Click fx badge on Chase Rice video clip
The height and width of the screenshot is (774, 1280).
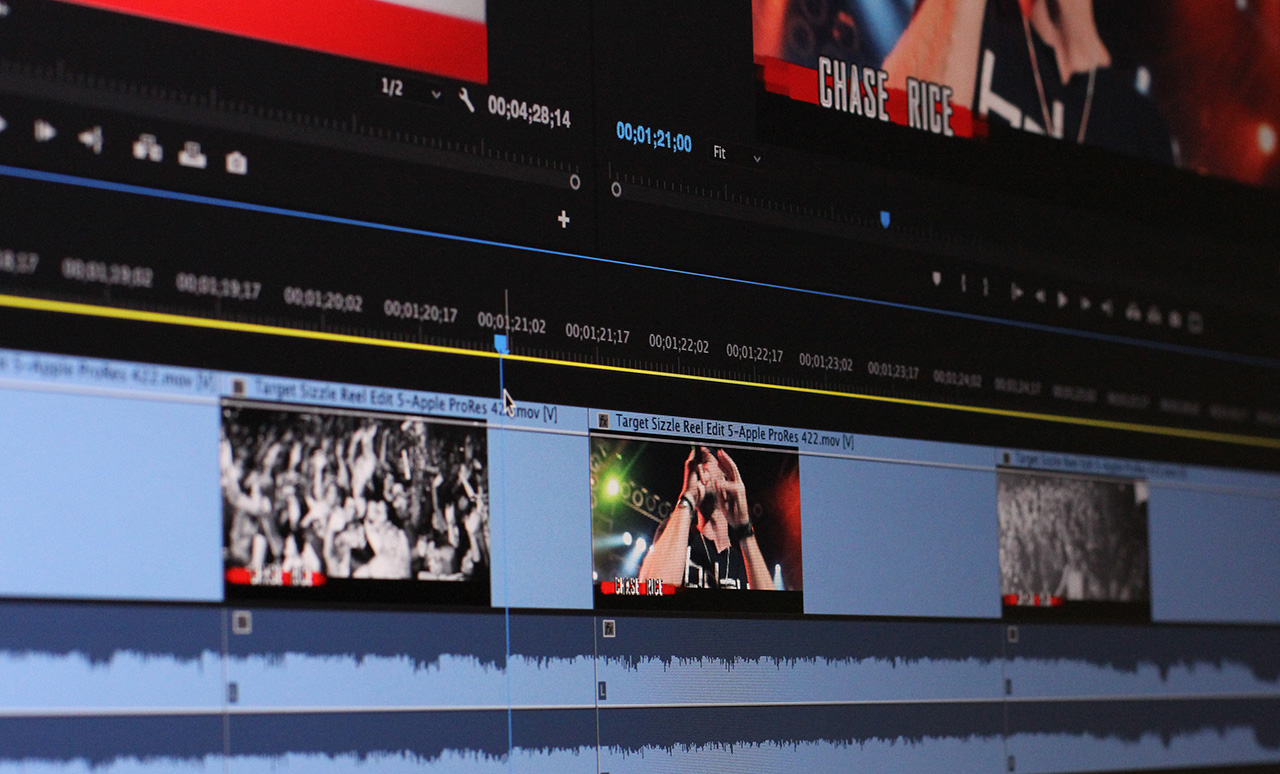(x=603, y=422)
